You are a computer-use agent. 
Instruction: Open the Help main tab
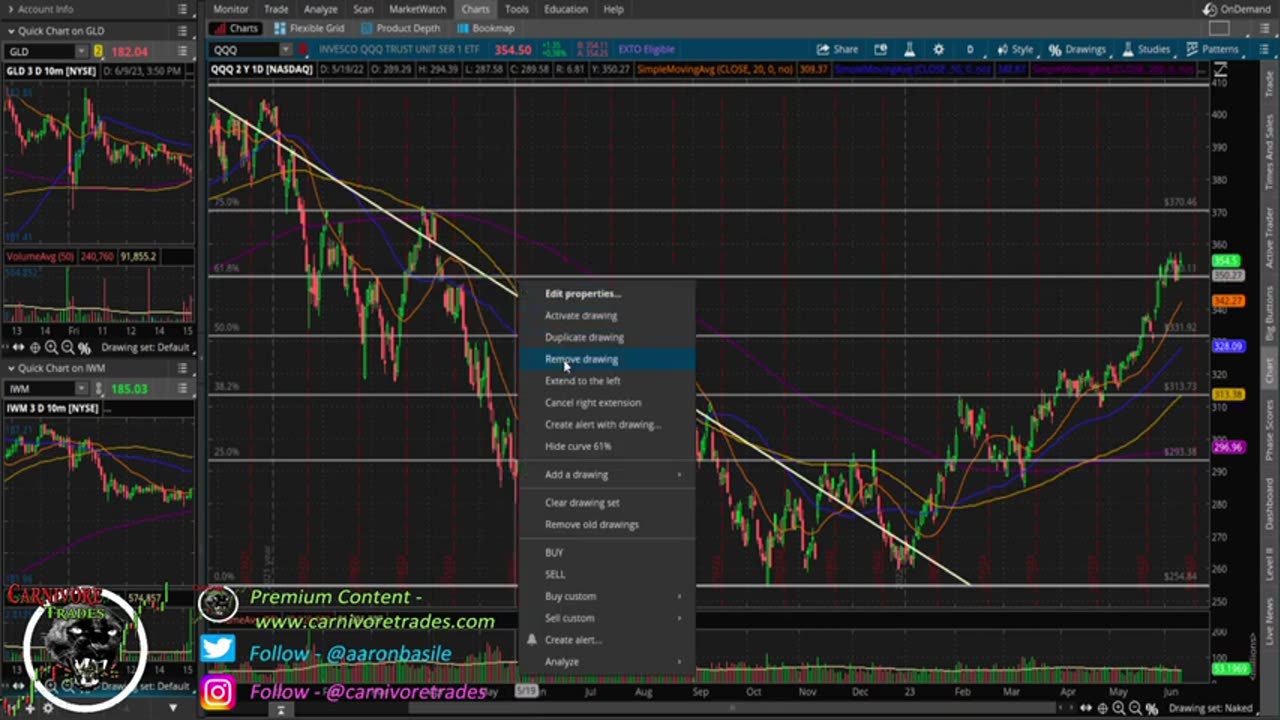tap(613, 9)
